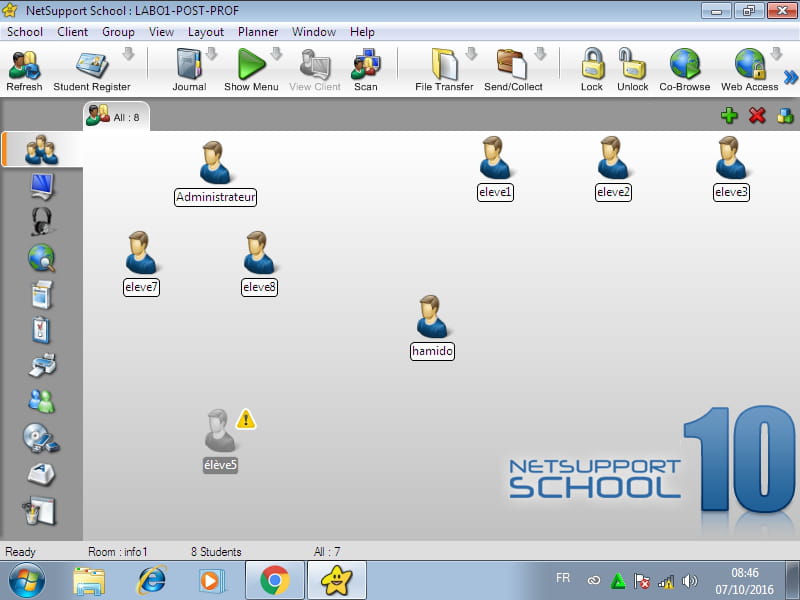Click the Room : info1 status text
The width and height of the screenshot is (800, 600).
click(118, 552)
